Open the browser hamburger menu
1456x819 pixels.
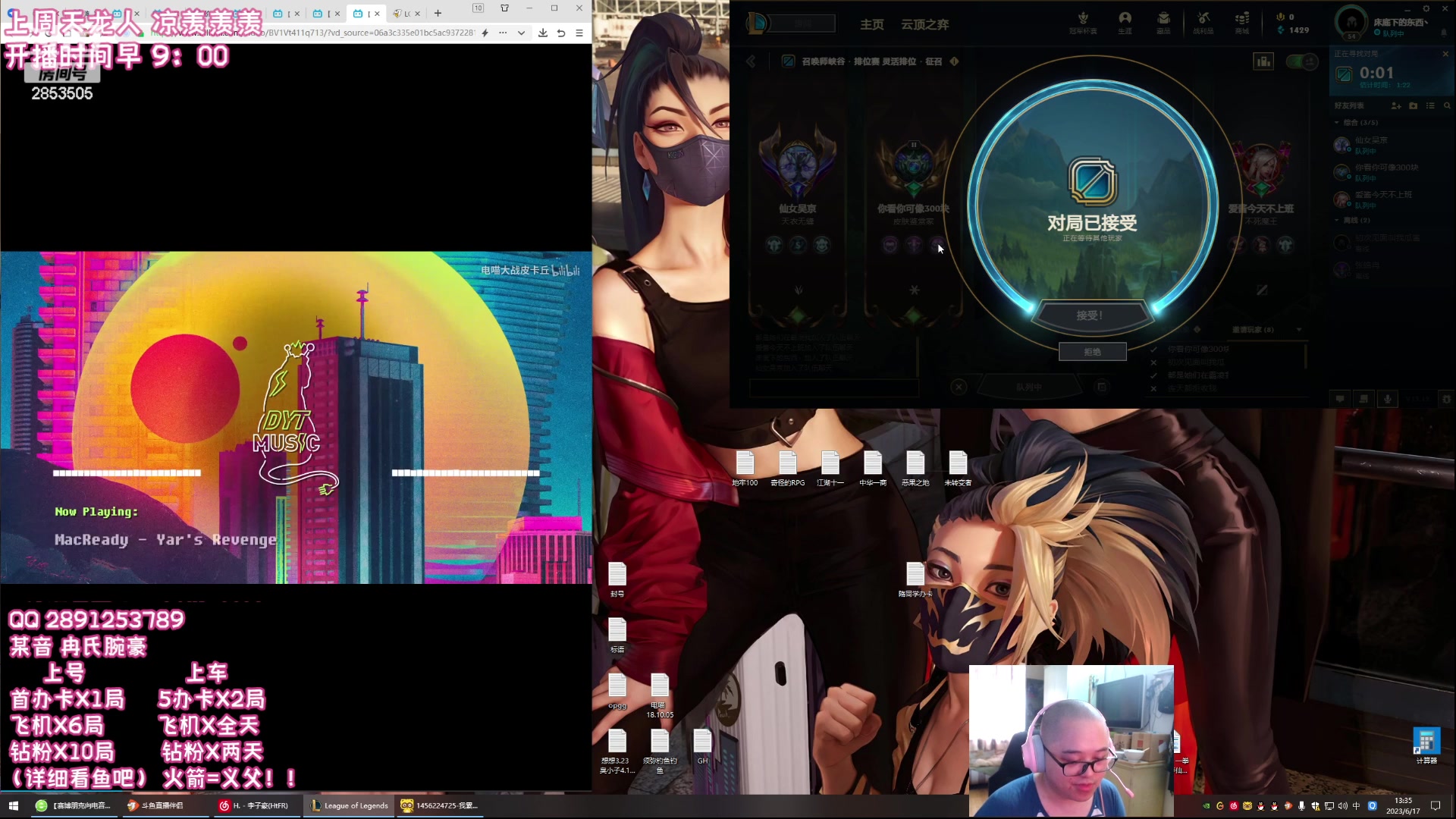(x=579, y=33)
